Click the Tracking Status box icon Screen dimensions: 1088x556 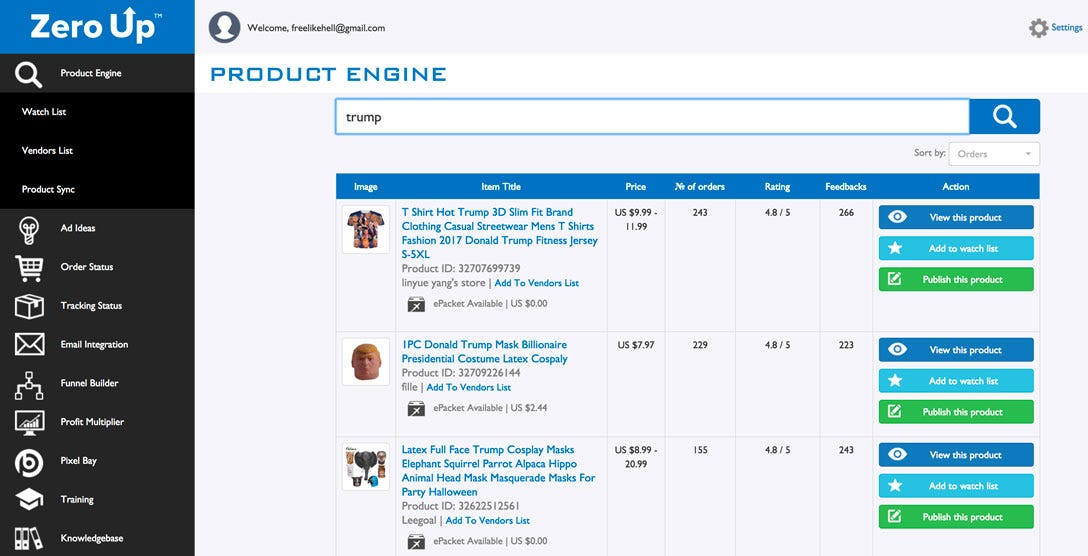(29, 306)
